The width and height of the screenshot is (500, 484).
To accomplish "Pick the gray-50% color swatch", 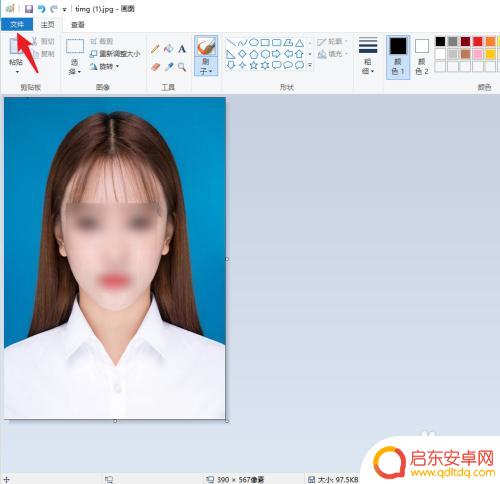I will click(x=453, y=41).
